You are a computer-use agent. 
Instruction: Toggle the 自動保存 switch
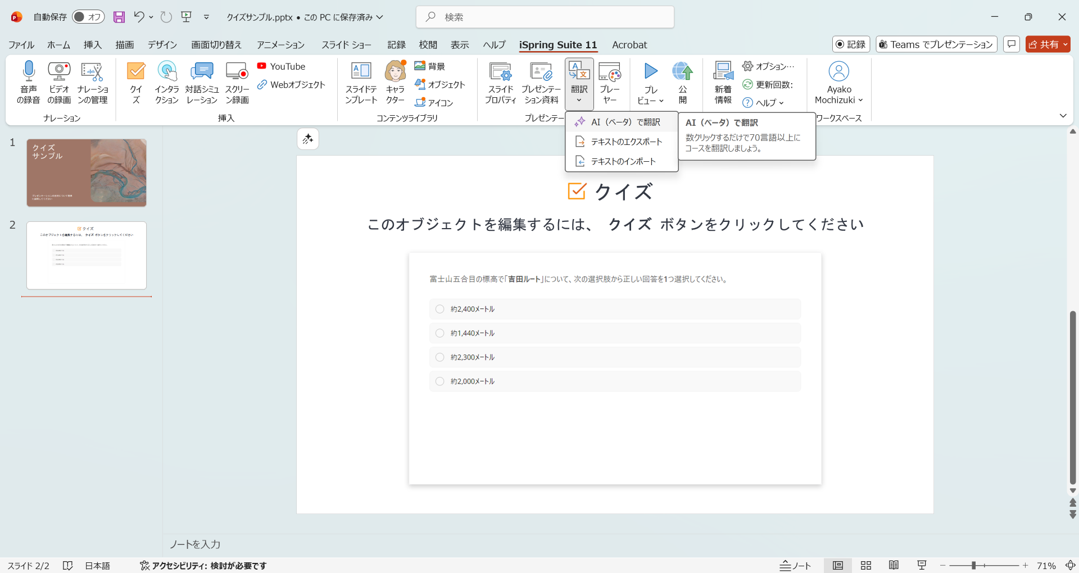pos(88,17)
